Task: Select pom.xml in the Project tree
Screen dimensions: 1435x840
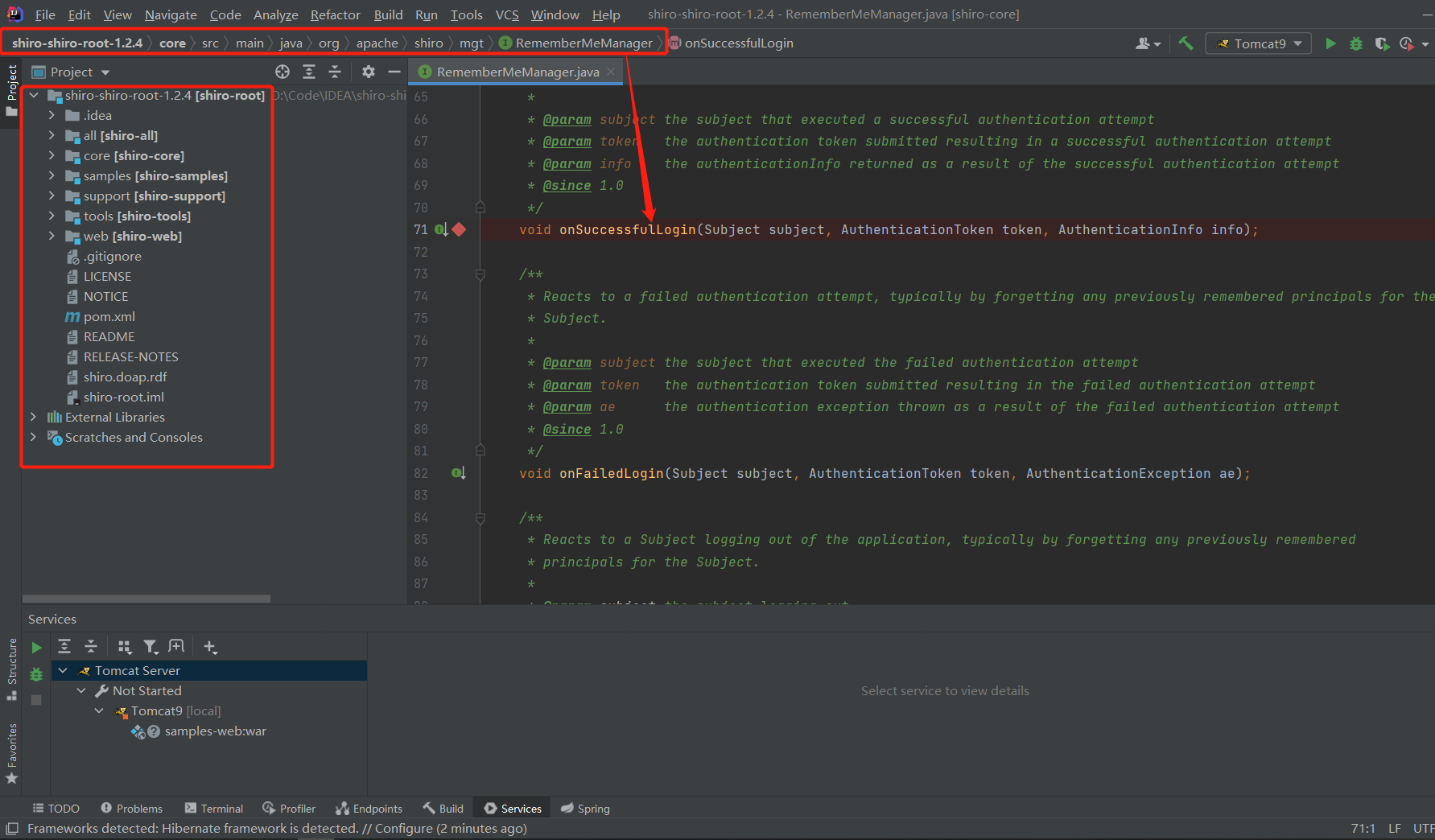Action: [x=109, y=316]
